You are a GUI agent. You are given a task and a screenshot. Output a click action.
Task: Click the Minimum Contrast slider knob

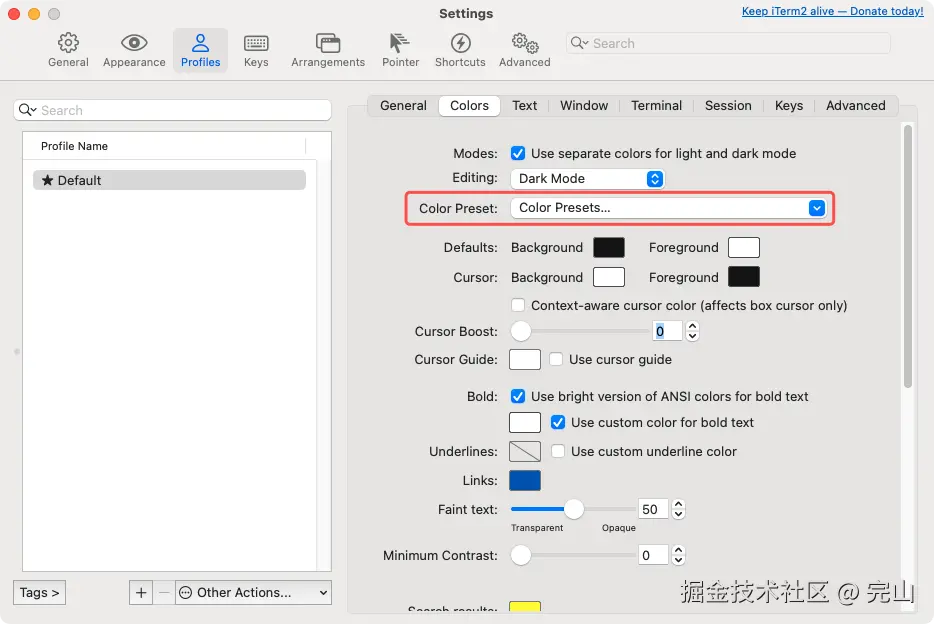(x=521, y=555)
